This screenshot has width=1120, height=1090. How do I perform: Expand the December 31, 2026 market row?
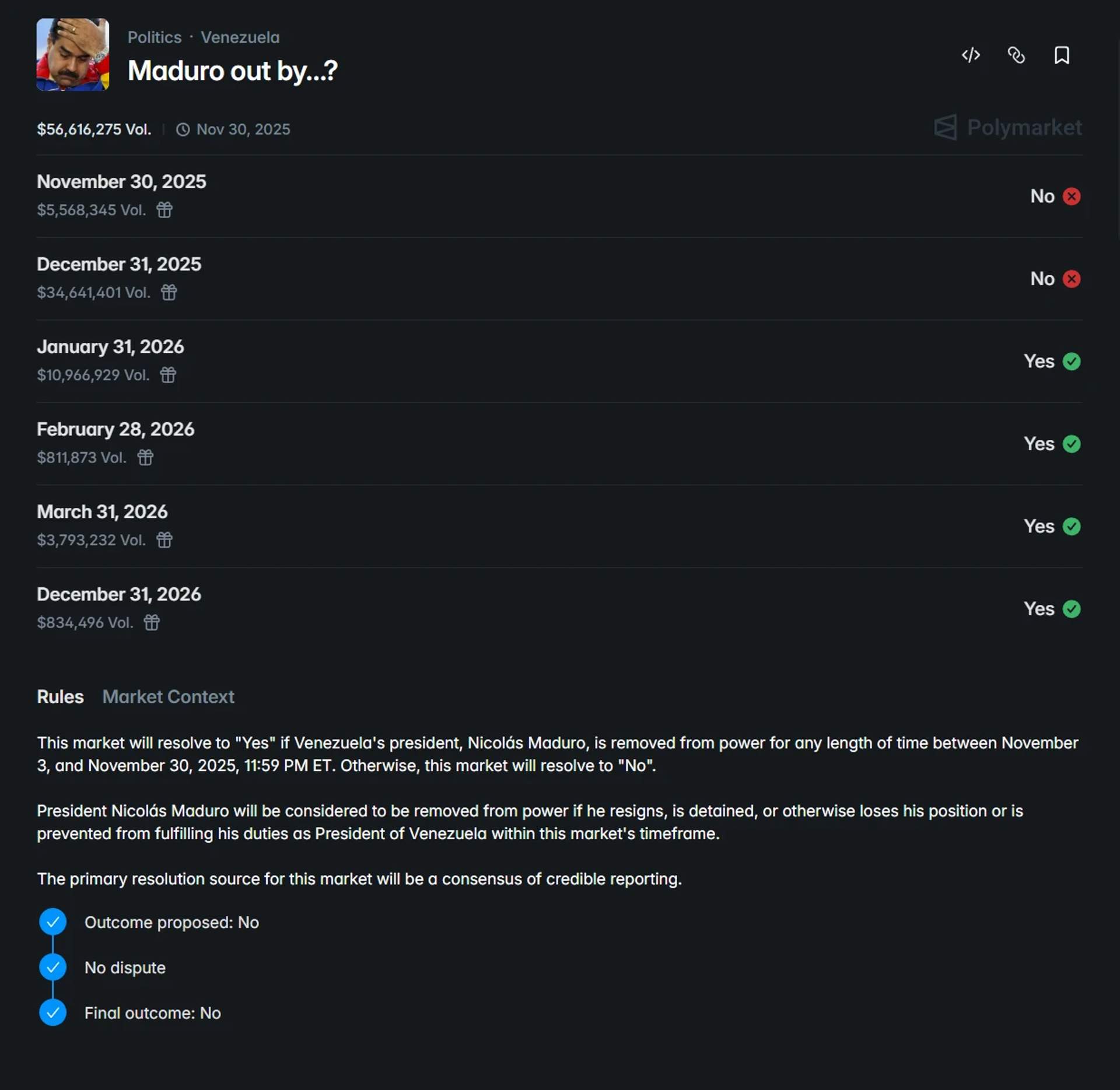coord(559,608)
